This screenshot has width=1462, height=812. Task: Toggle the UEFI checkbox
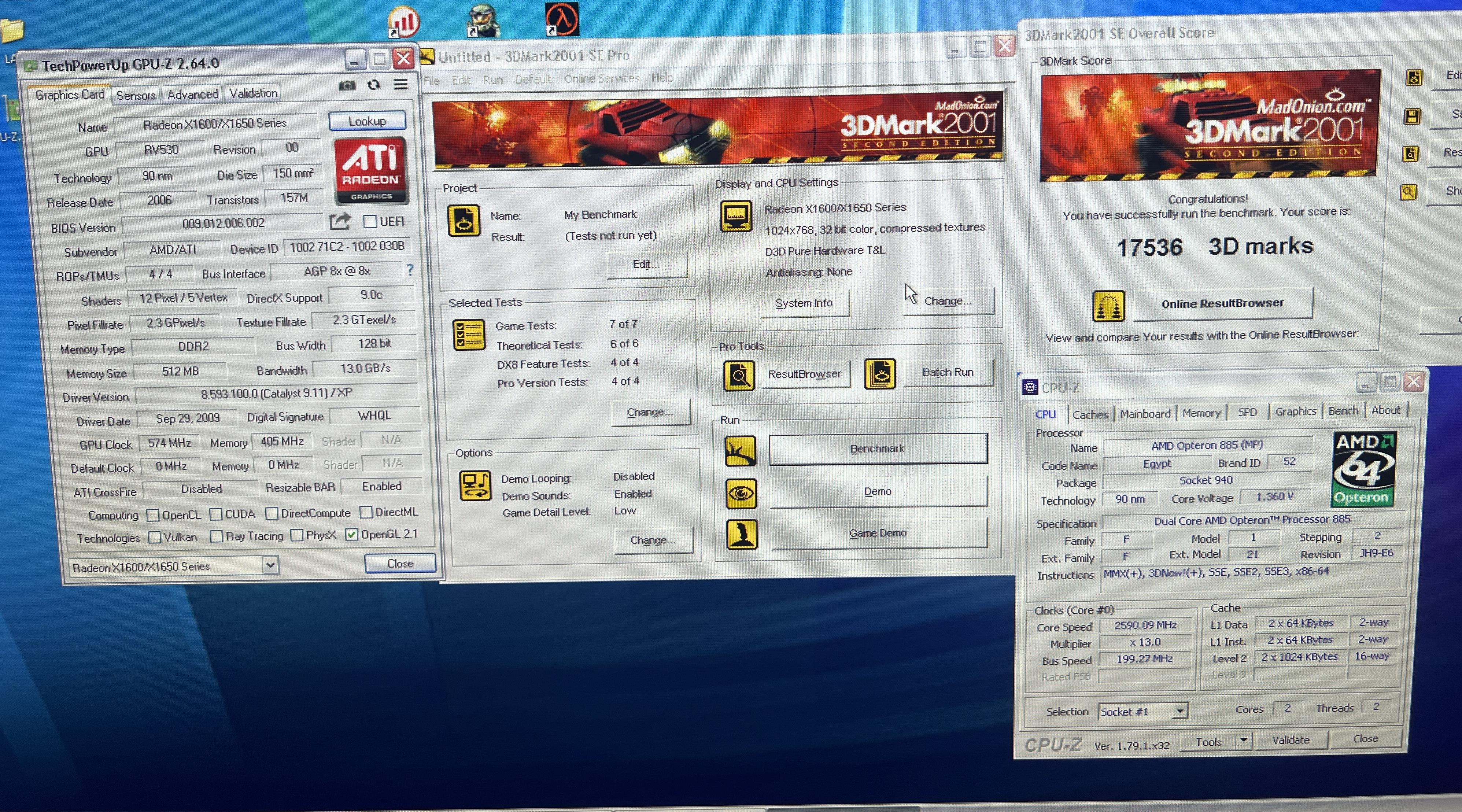(369, 221)
